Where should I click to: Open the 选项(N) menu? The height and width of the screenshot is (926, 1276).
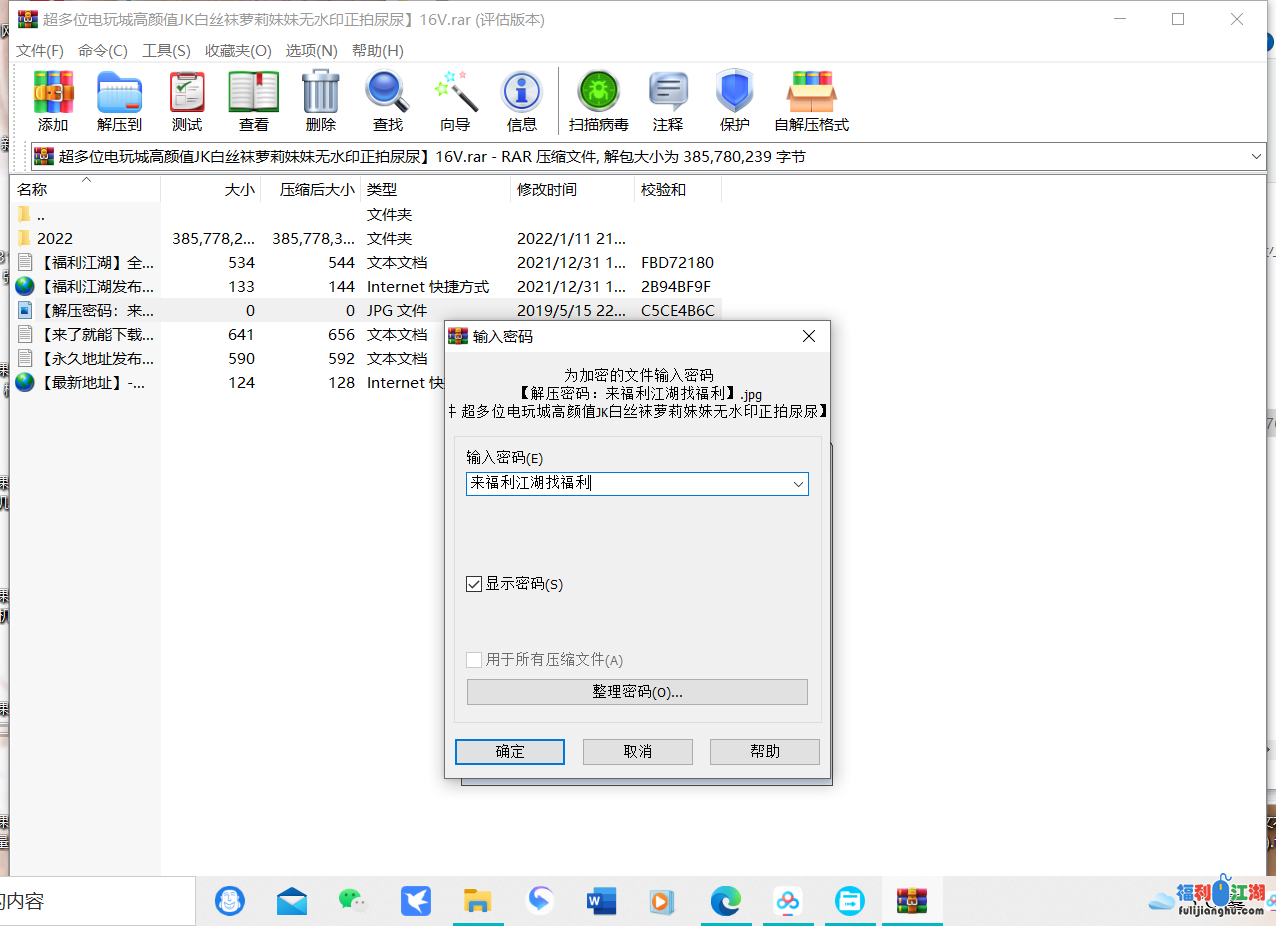click(x=313, y=50)
